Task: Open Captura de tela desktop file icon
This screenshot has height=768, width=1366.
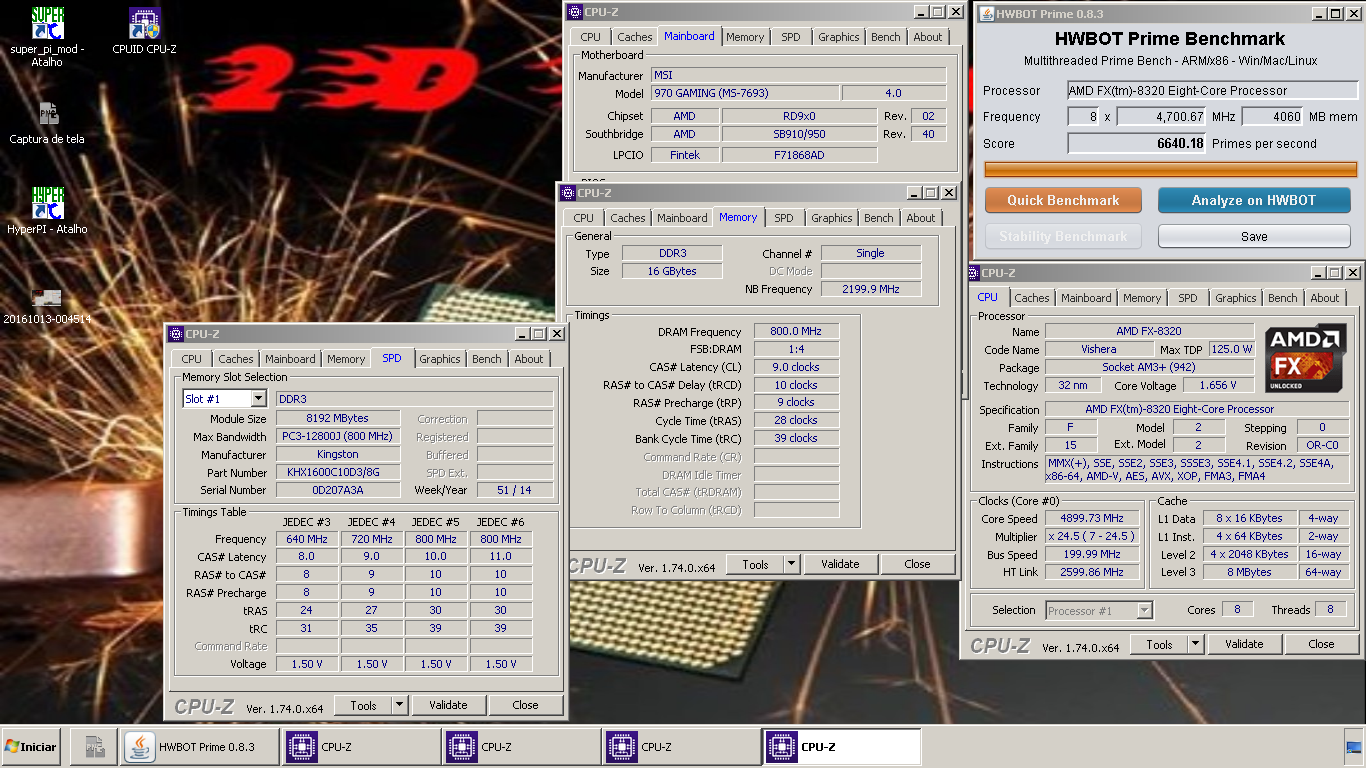Action: point(47,113)
